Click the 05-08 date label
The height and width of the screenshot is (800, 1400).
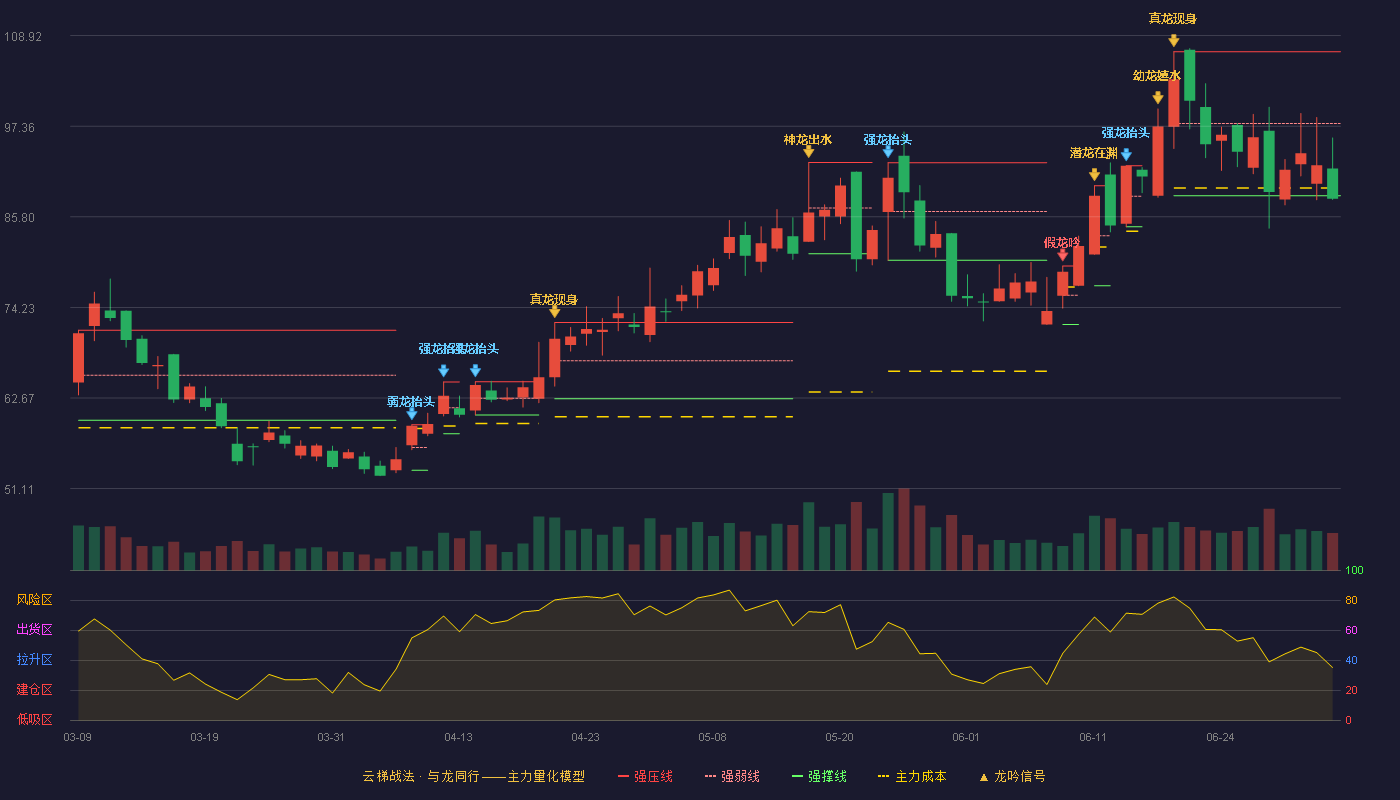[x=712, y=737]
